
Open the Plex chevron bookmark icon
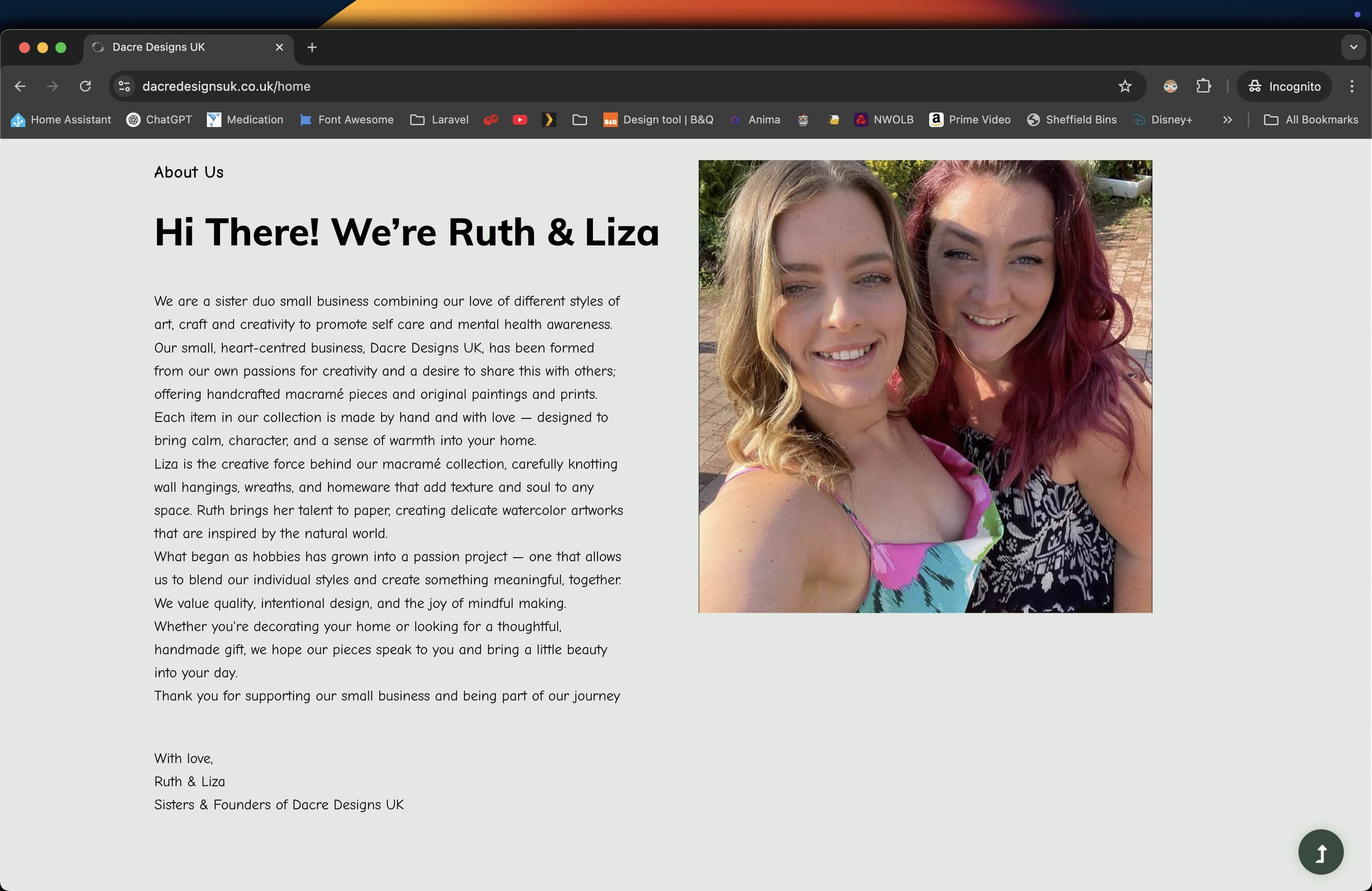click(548, 120)
